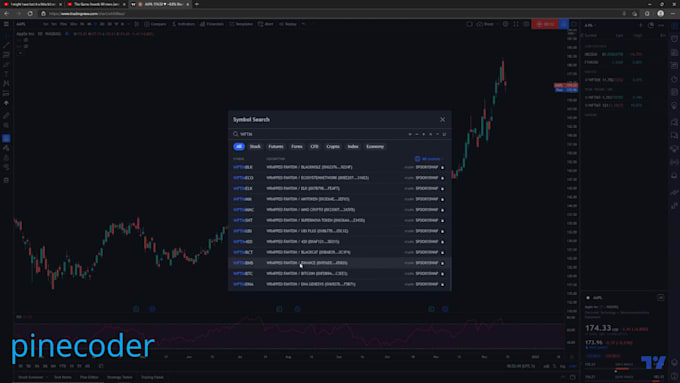The width and height of the screenshot is (680, 383).
Task: Pick the WFTMECO search result row
Action: point(340,178)
